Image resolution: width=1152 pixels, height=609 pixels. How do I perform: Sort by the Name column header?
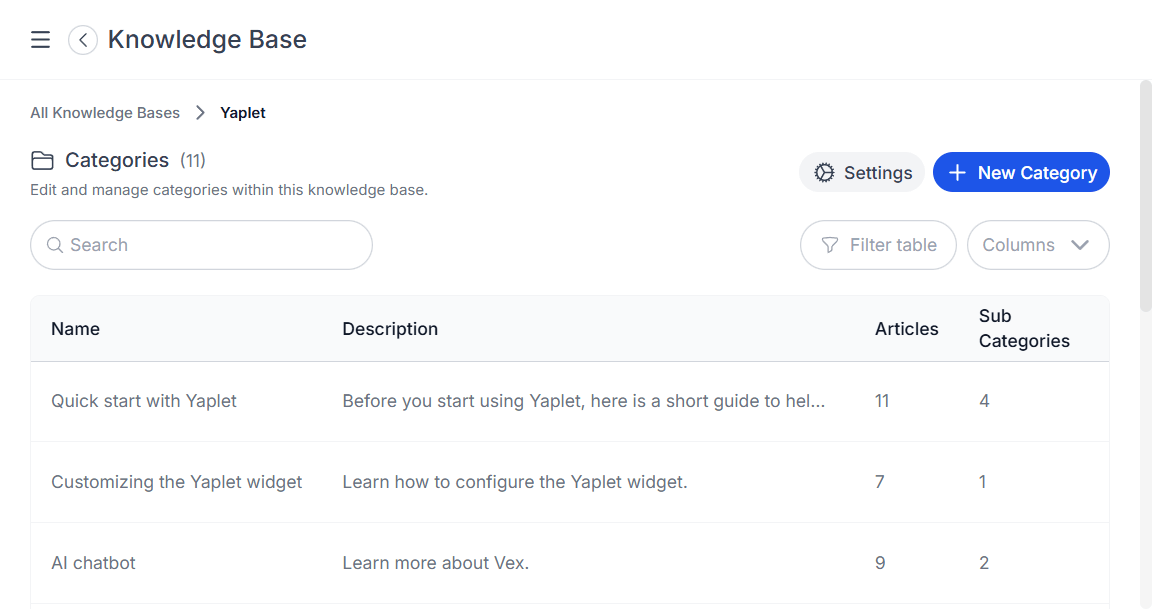[76, 329]
